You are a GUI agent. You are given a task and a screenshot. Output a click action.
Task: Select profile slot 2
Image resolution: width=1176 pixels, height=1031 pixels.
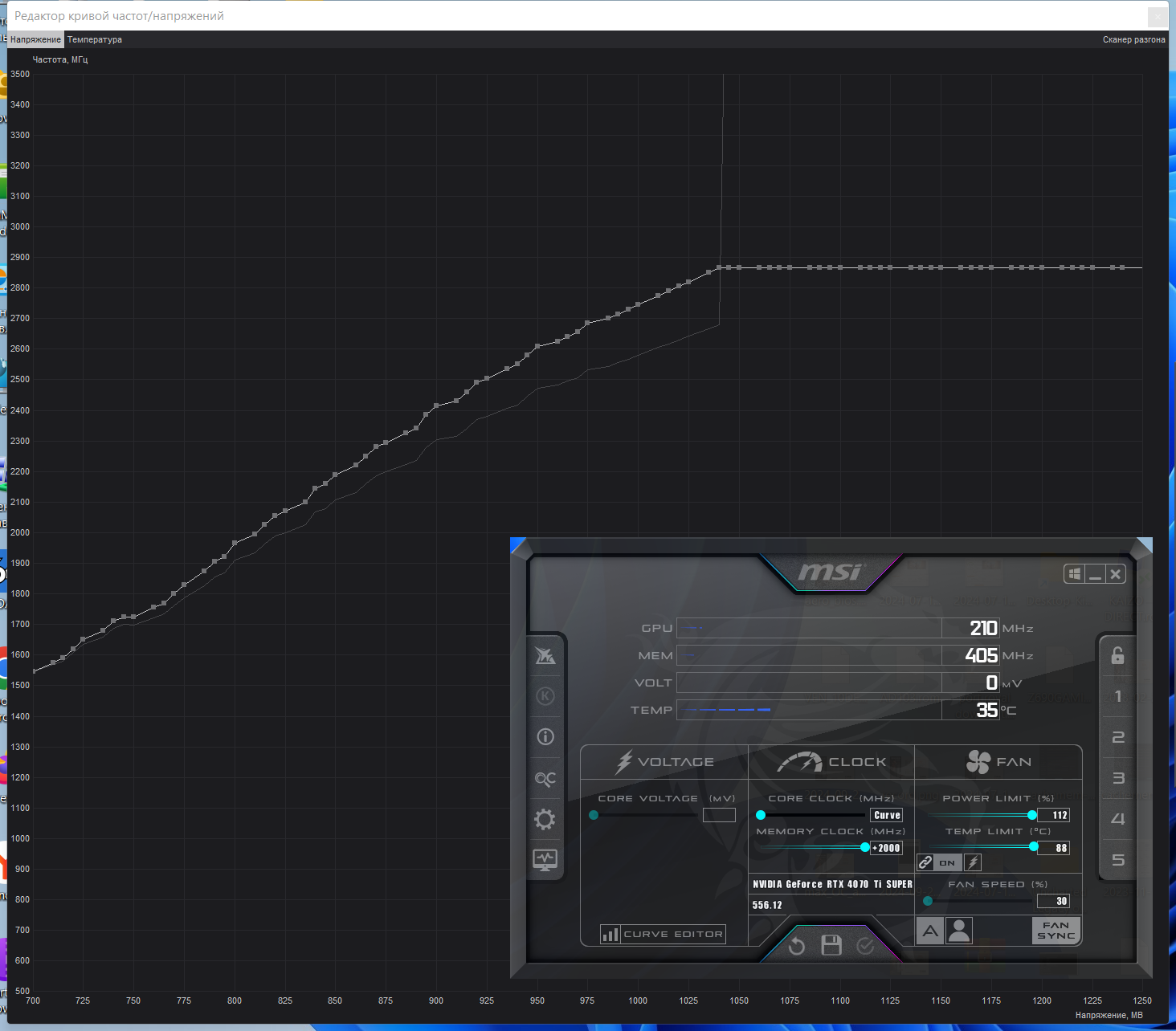1117,737
